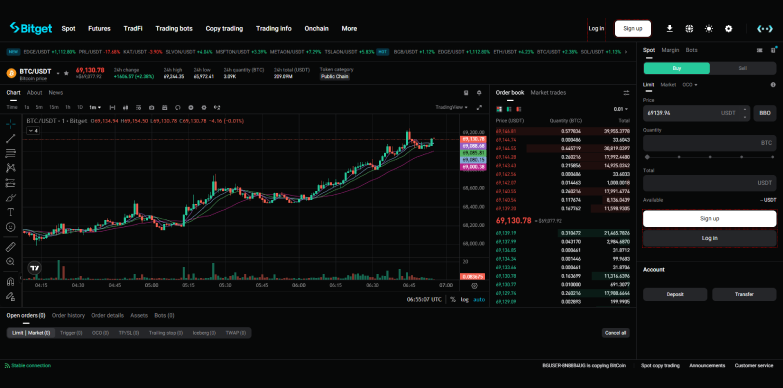
Task: Open the settings gear in header
Action: click(729, 28)
